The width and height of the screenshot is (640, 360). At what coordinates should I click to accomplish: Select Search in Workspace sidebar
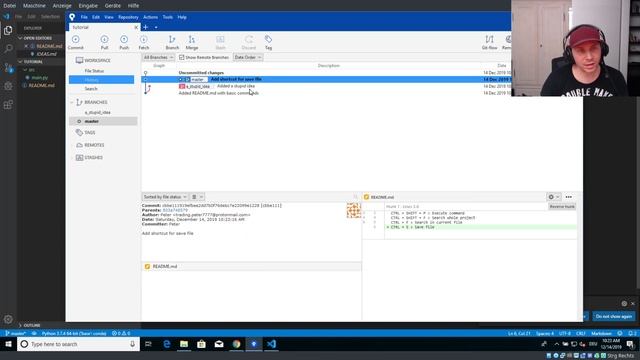coord(91,89)
